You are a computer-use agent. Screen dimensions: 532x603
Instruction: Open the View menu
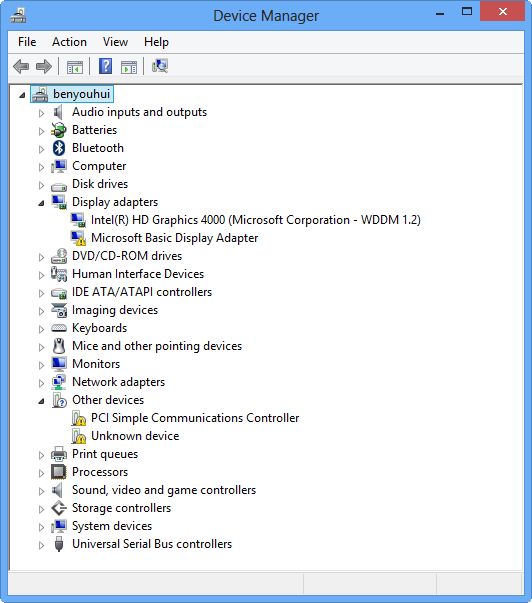[x=115, y=42]
